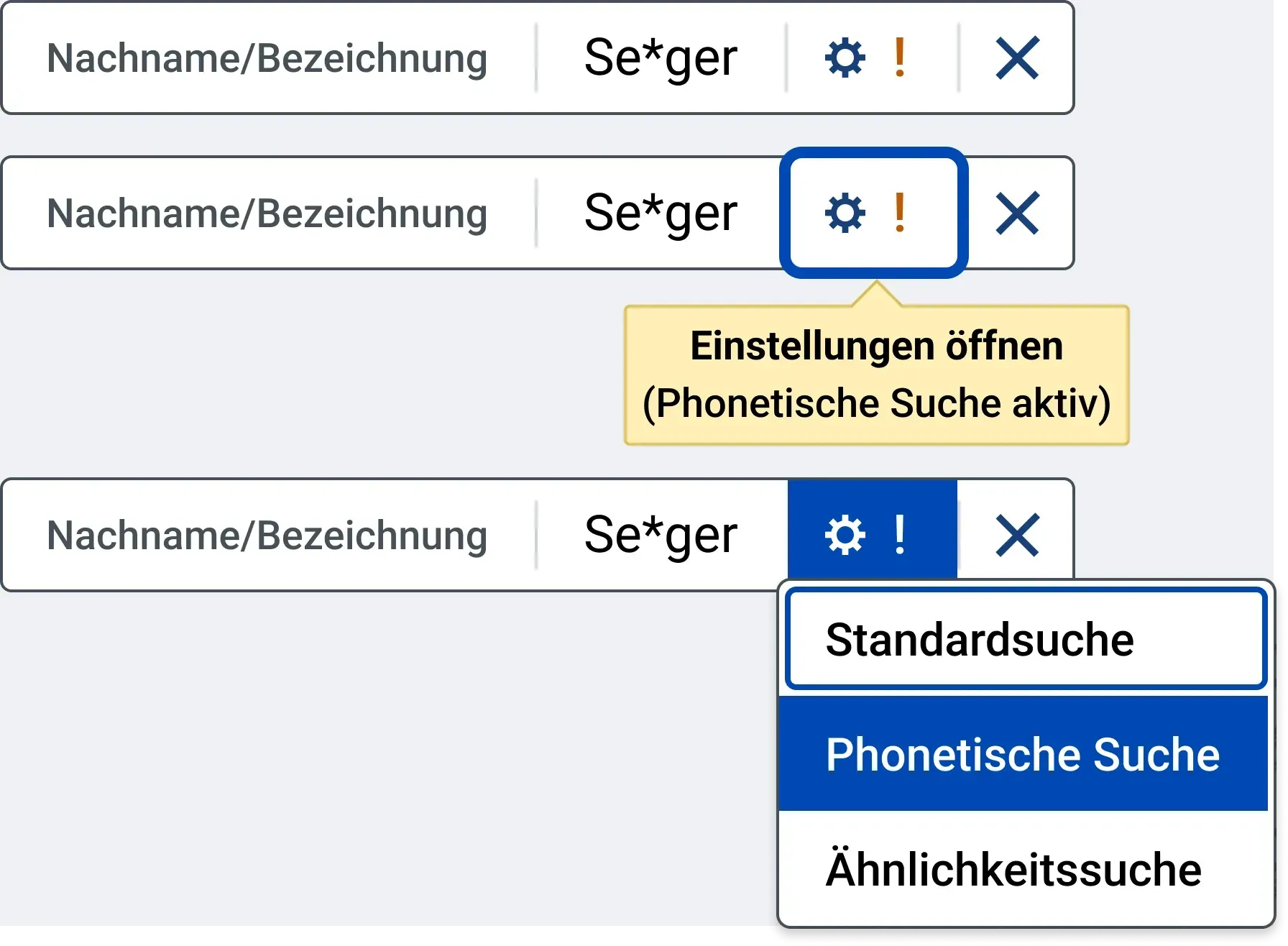The image size is (1288, 946).
Task: Click the Nachname/Bezeichnung label in the middle chip
Action: [267, 214]
